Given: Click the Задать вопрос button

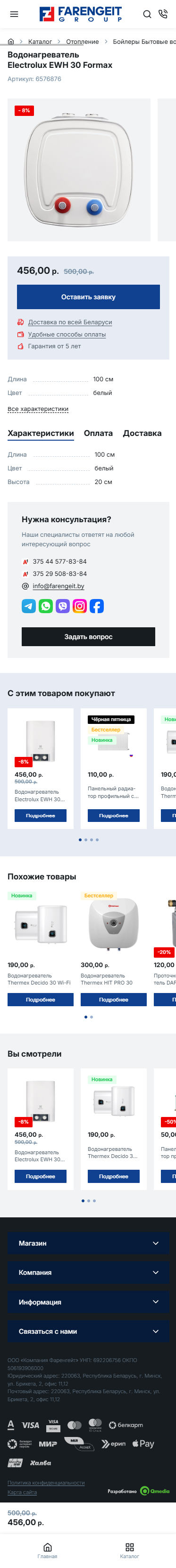Looking at the screenshot, I should tap(88, 637).
